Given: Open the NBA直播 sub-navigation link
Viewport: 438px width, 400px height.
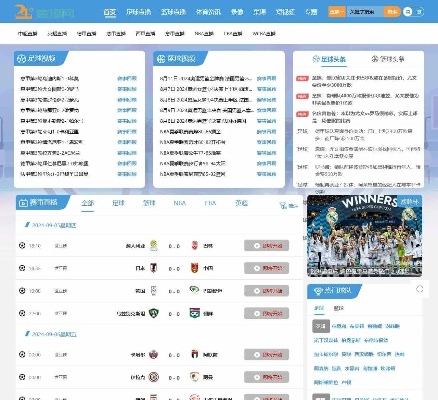Looking at the screenshot, I should [204, 33].
